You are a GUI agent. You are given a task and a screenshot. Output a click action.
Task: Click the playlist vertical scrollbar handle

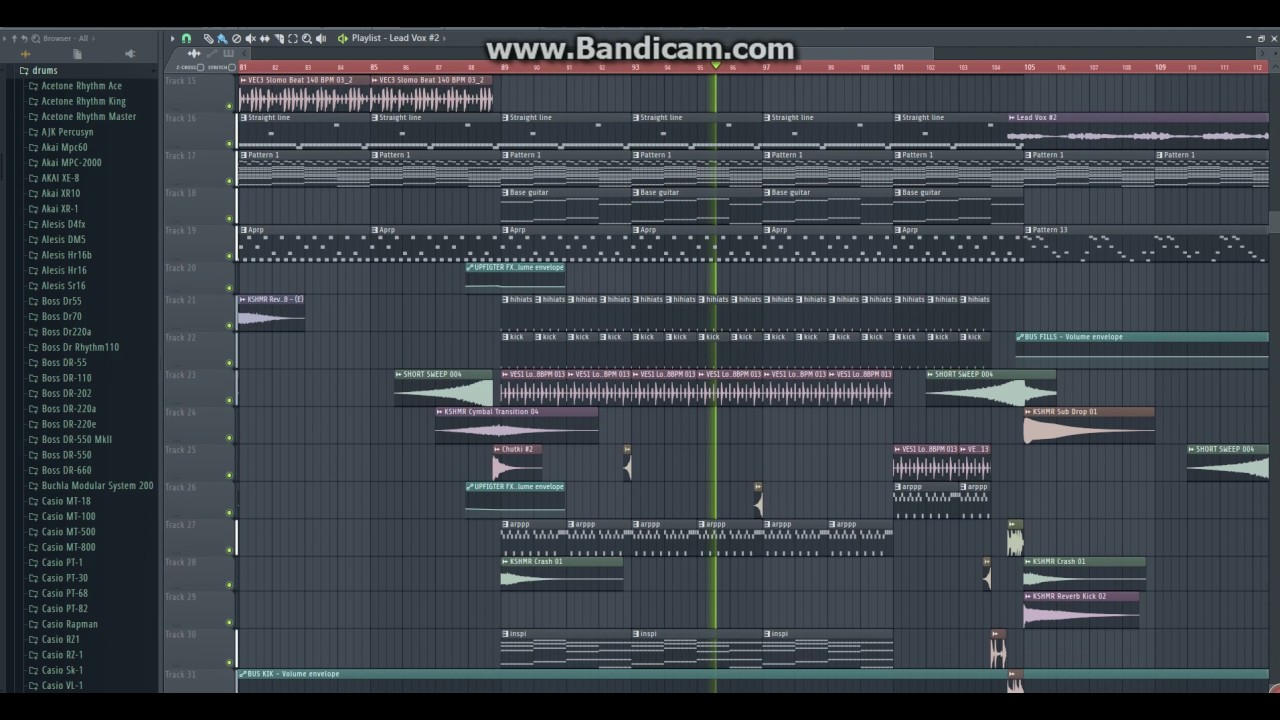pyautogui.click(x=1274, y=220)
